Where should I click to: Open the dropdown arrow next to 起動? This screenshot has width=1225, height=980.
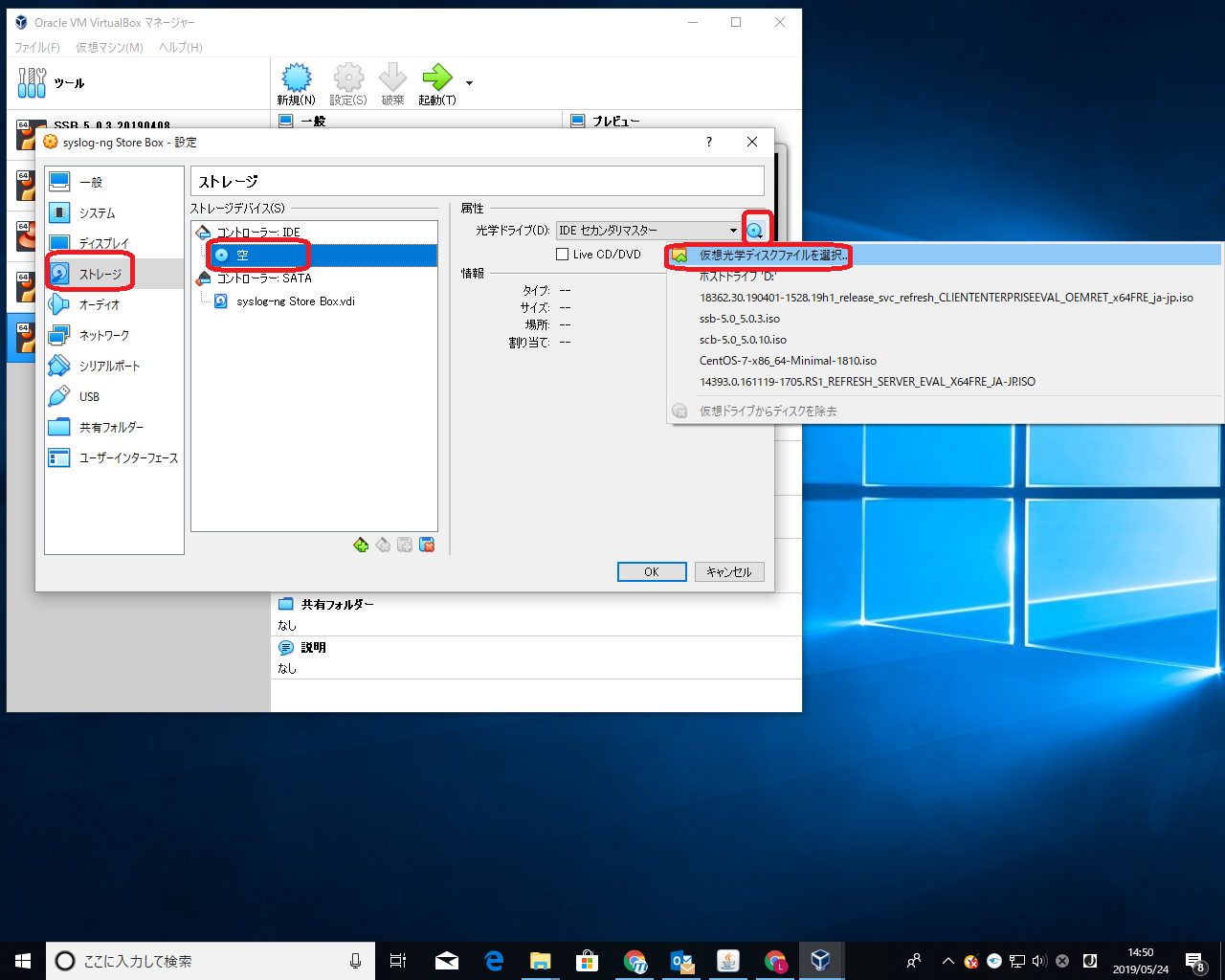469,83
